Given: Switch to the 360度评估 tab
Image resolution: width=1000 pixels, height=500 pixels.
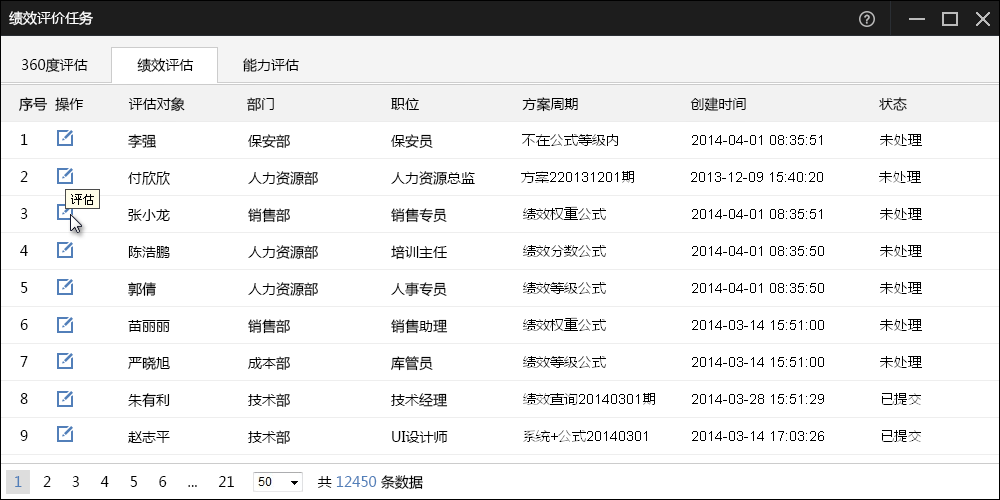Looking at the screenshot, I should [x=54, y=65].
